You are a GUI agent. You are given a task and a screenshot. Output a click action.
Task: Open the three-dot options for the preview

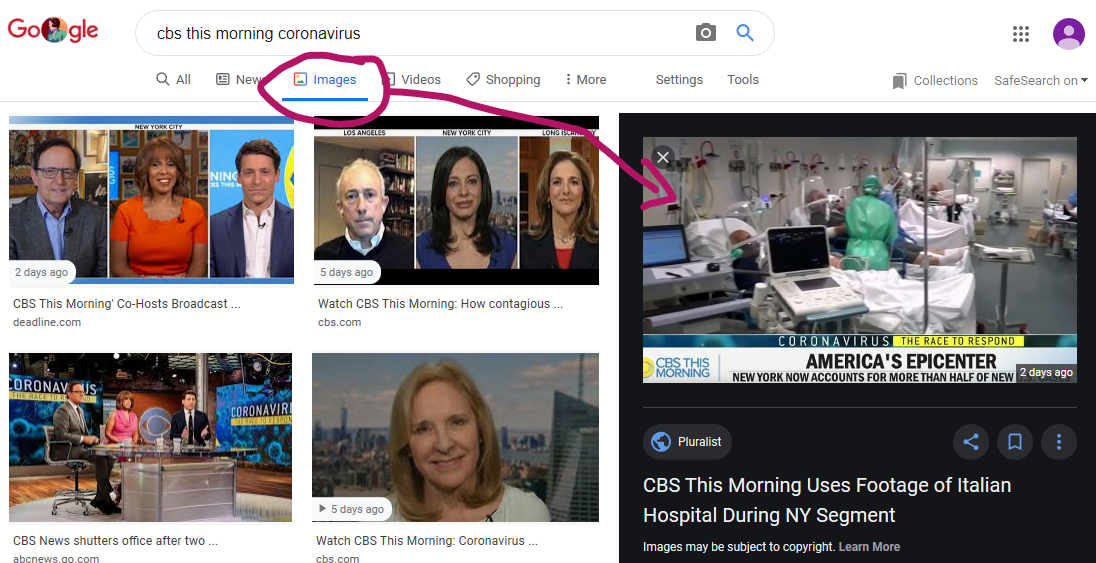pos(1058,441)
